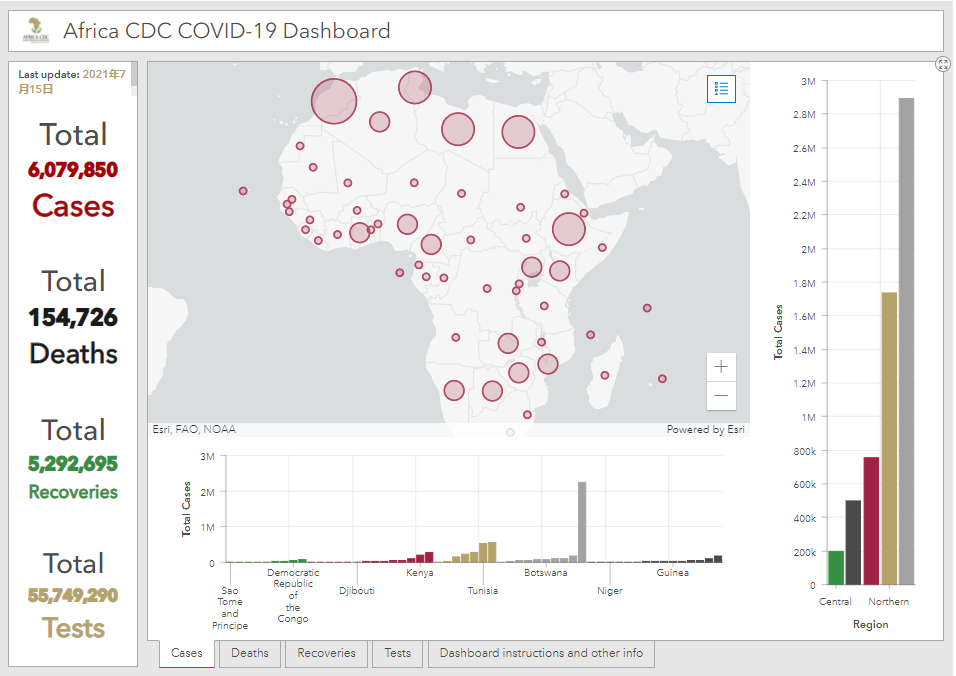The width and height of the screenshot is (956, 676).
Task: Select the tan Northern region bar
Action: point(888,438)
